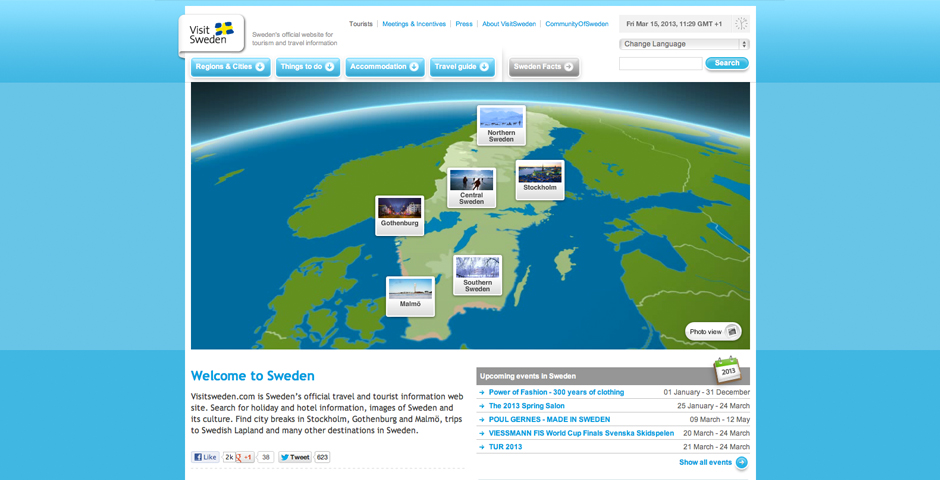Click the 09 March - 12 May date
The image size is (940, 480).
pos(719,419)
